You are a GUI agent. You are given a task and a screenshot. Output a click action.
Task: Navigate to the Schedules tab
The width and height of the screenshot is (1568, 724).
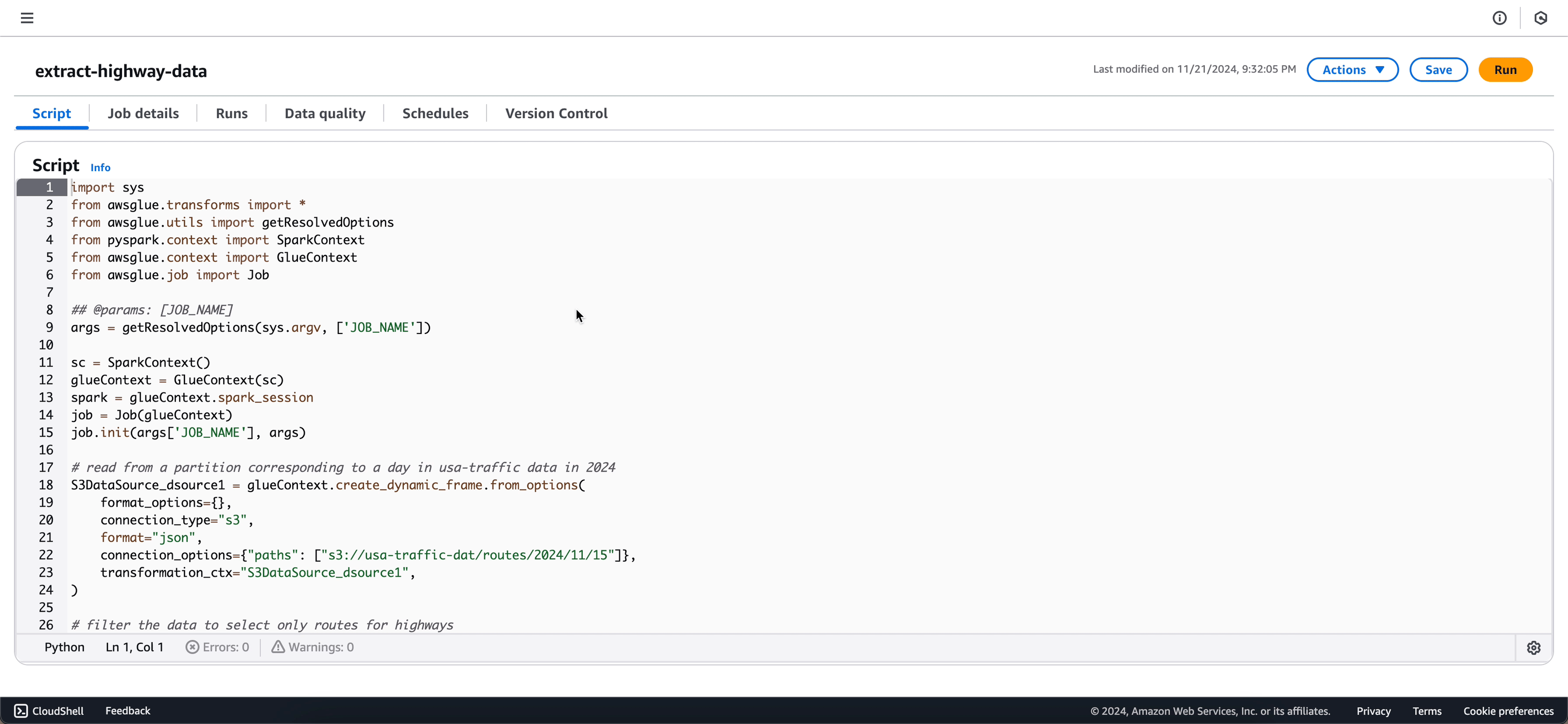[435, 113]
